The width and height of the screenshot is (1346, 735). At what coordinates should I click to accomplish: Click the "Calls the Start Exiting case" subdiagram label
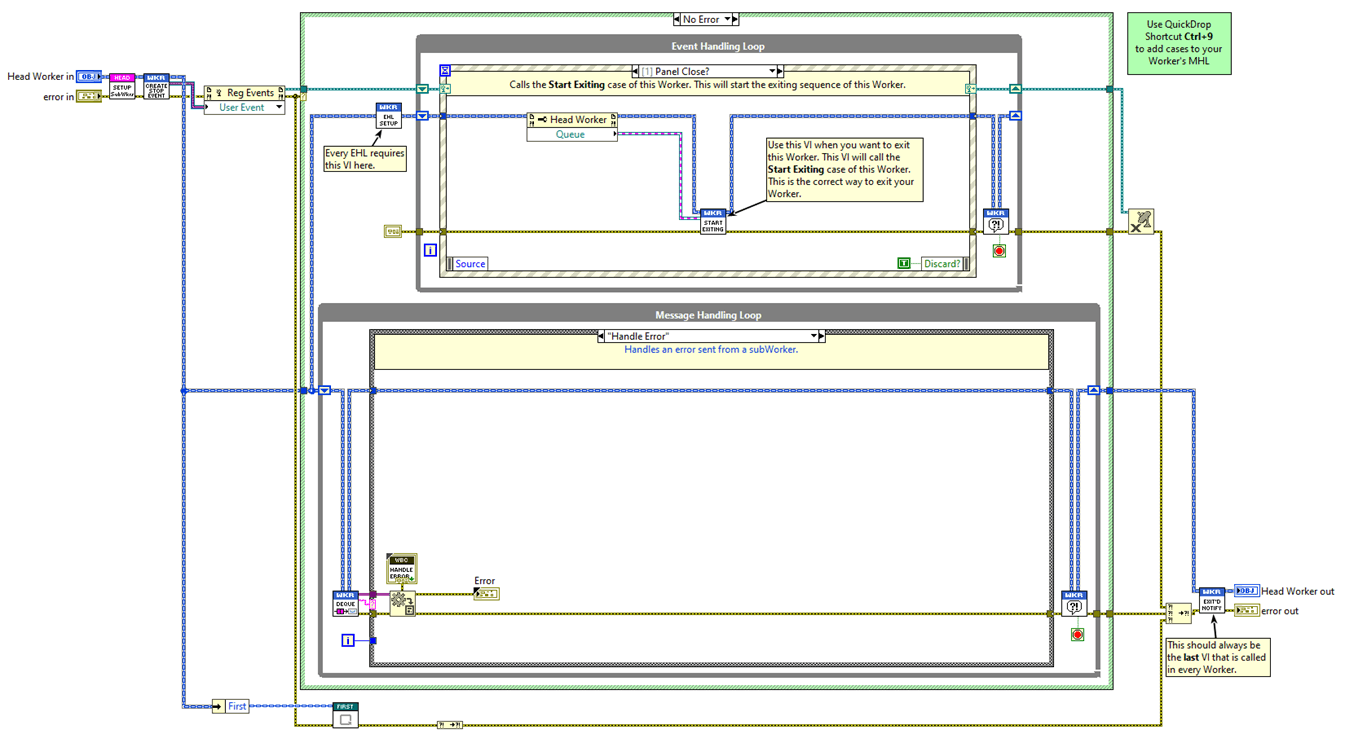point(707,85)
